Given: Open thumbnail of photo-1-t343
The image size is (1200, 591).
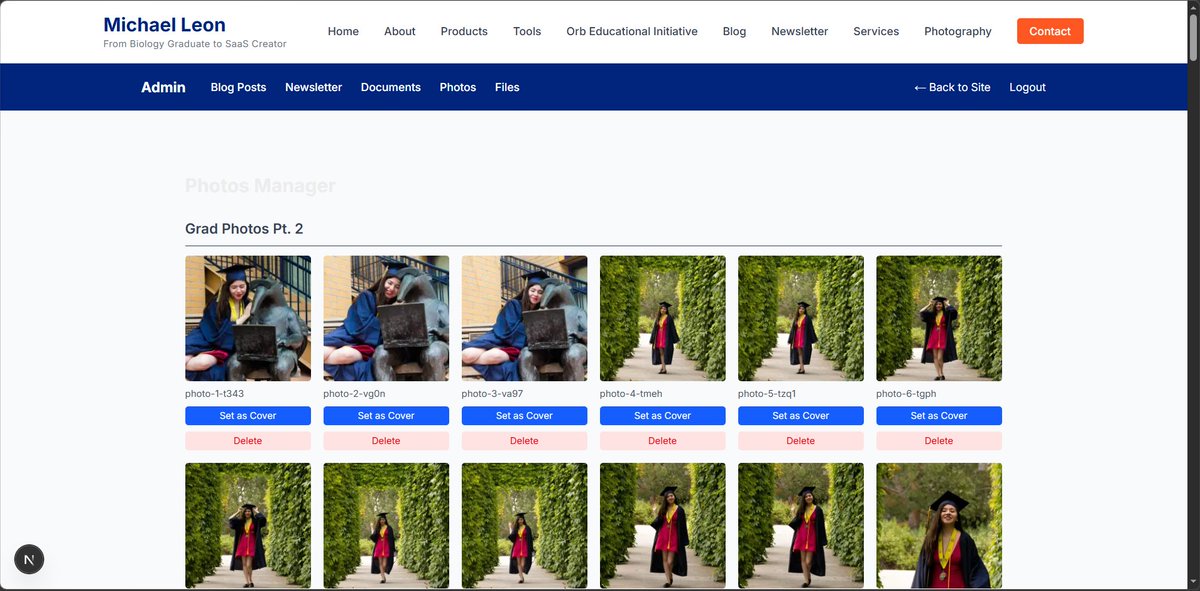Looking at the screenshot, I should coord(248,318).
